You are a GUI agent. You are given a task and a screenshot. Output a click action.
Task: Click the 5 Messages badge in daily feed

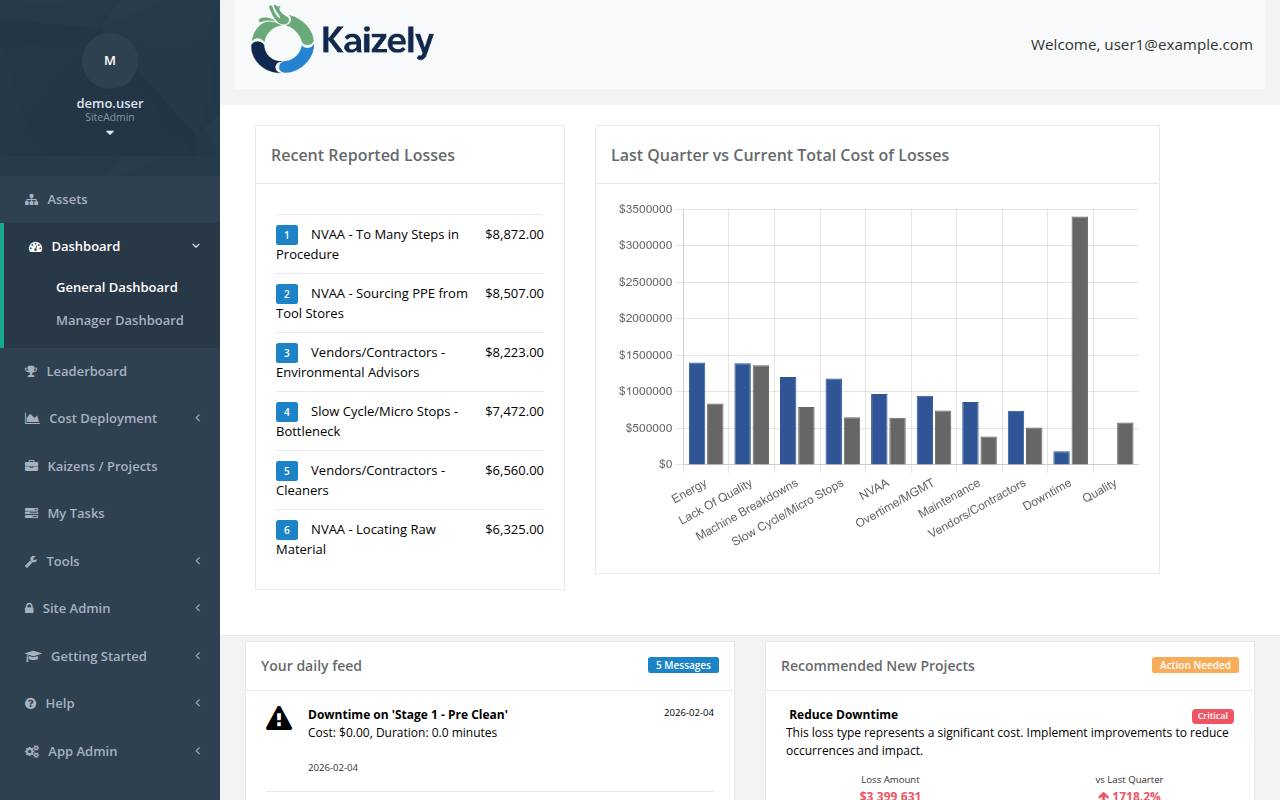coord(683,664)
